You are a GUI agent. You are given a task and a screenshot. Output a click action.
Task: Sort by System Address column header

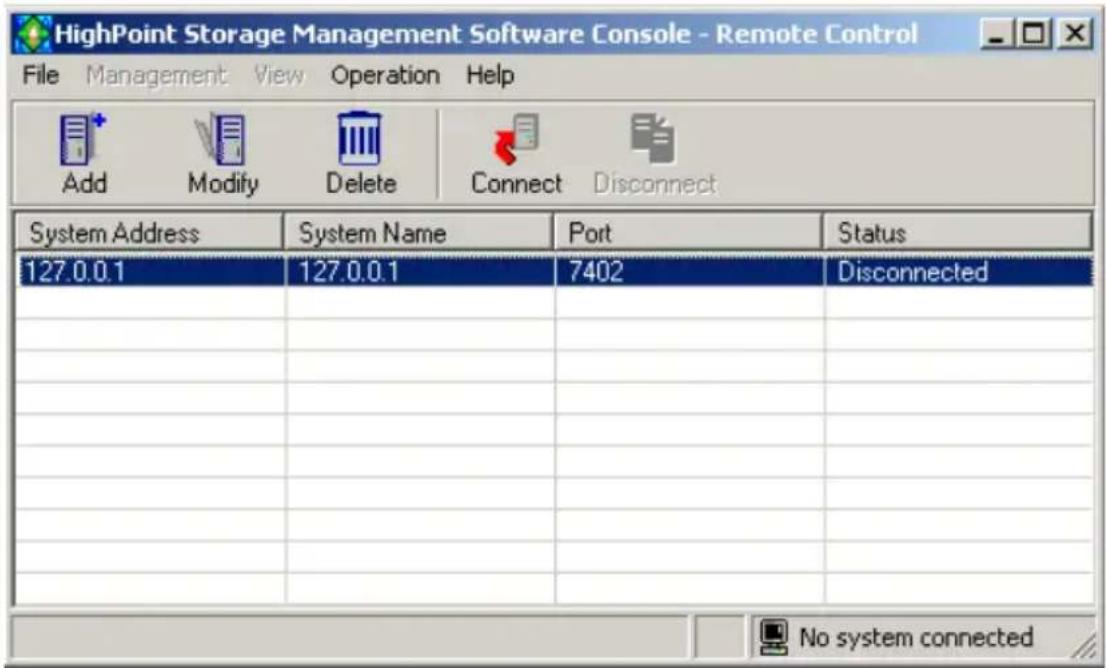point(149,232)
